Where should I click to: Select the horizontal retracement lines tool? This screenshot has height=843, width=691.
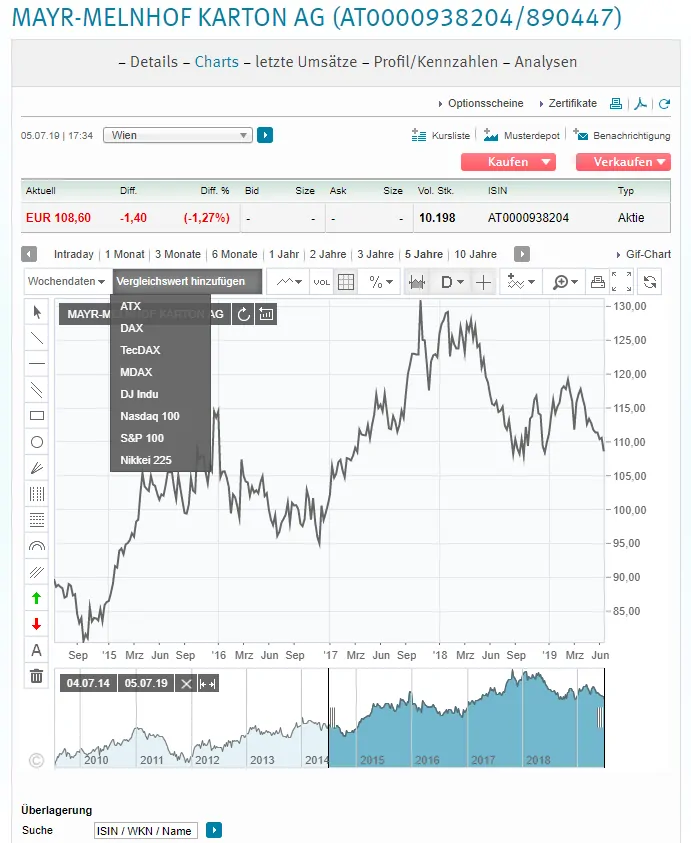click(x=37, y=519)
